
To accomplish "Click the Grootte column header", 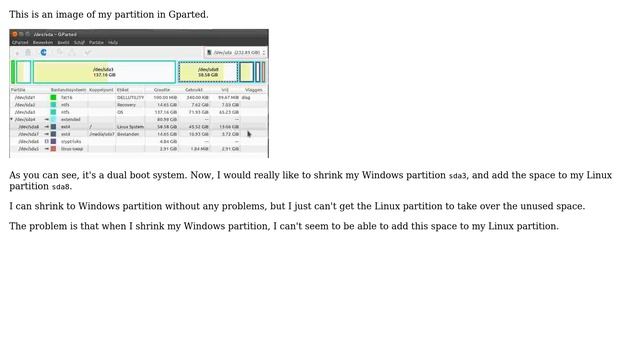I will 162,90.
